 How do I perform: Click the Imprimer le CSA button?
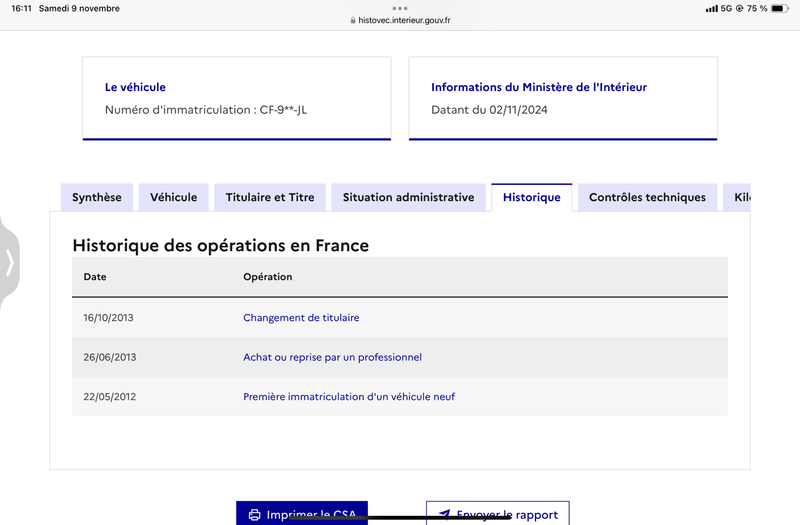click(x=302, y=513)
